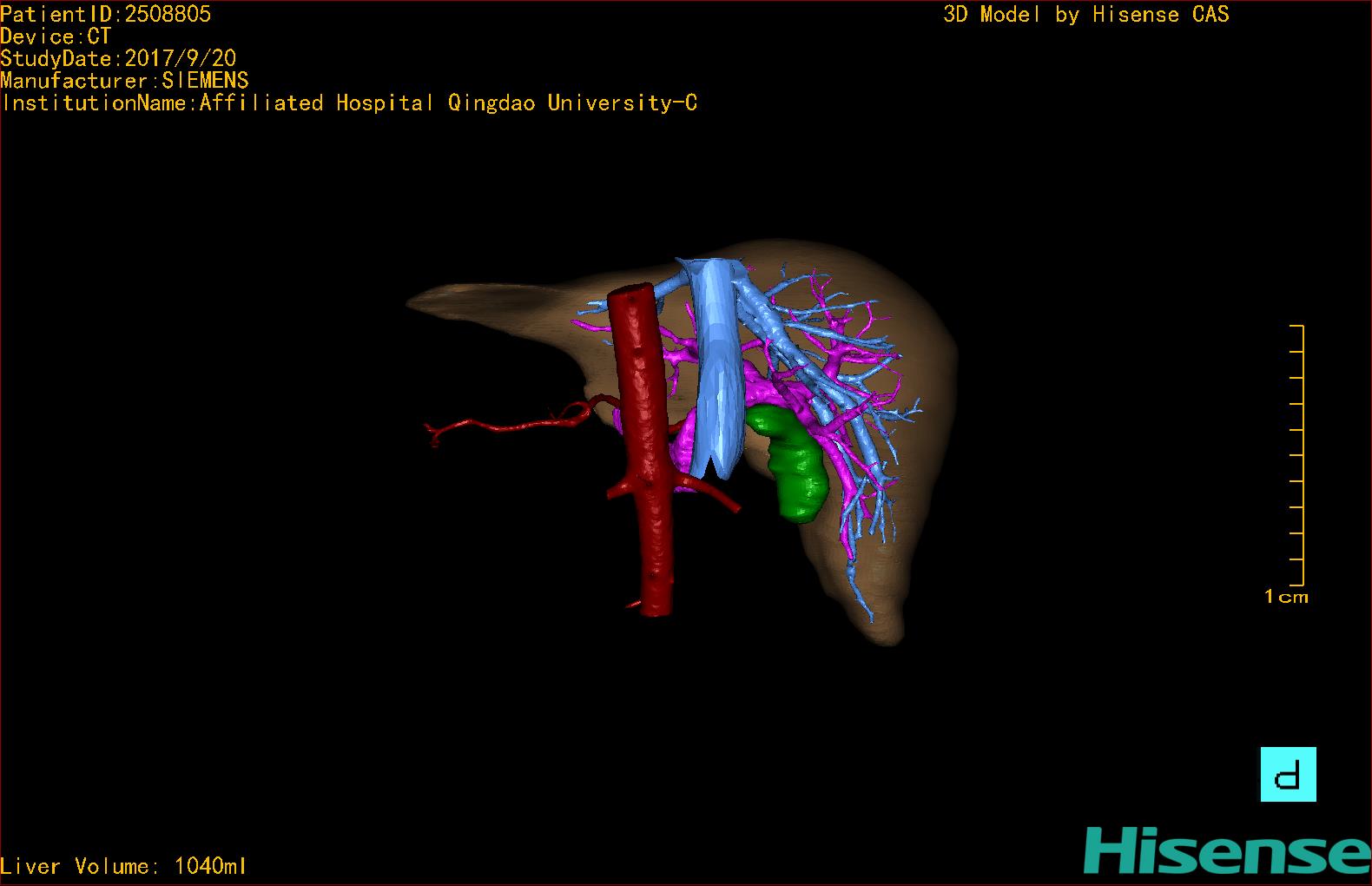Click the InstitutionName Affiliated Hospital Qingdao text
Image resolution: width=1372 pixels, height=886 pixels.
[349, 103]
